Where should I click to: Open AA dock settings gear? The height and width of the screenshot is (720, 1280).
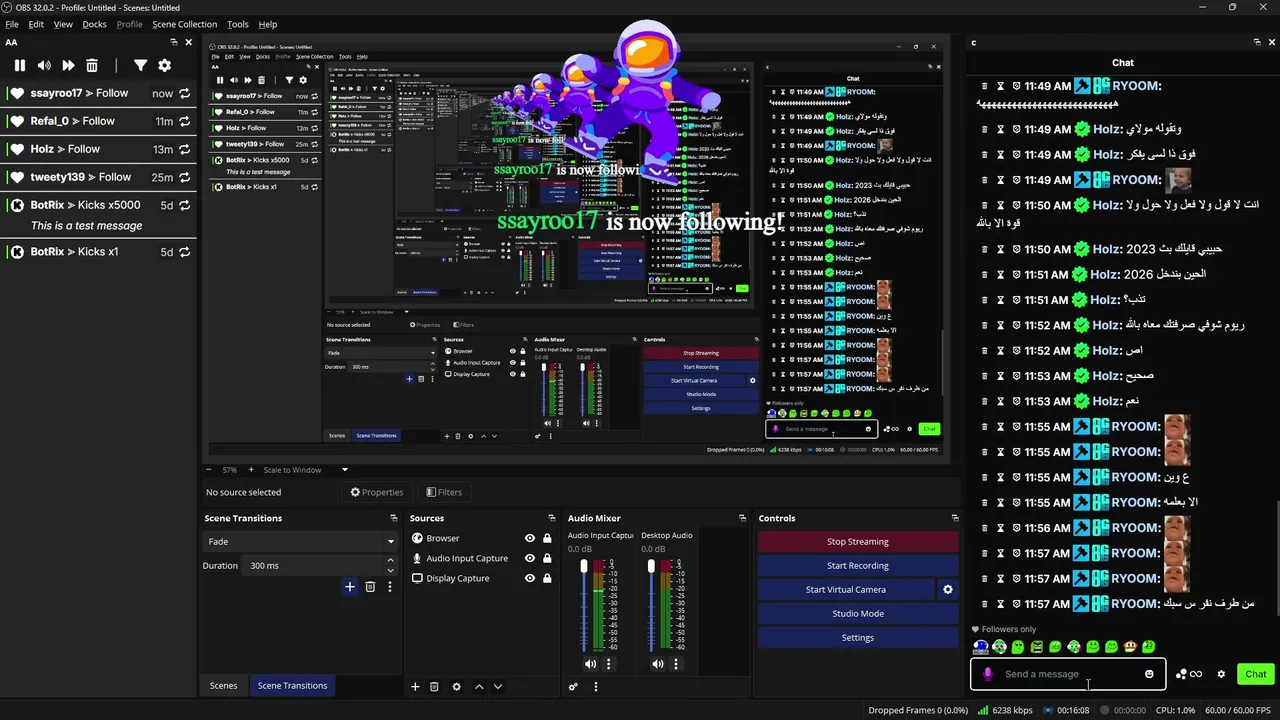[165, 66]
